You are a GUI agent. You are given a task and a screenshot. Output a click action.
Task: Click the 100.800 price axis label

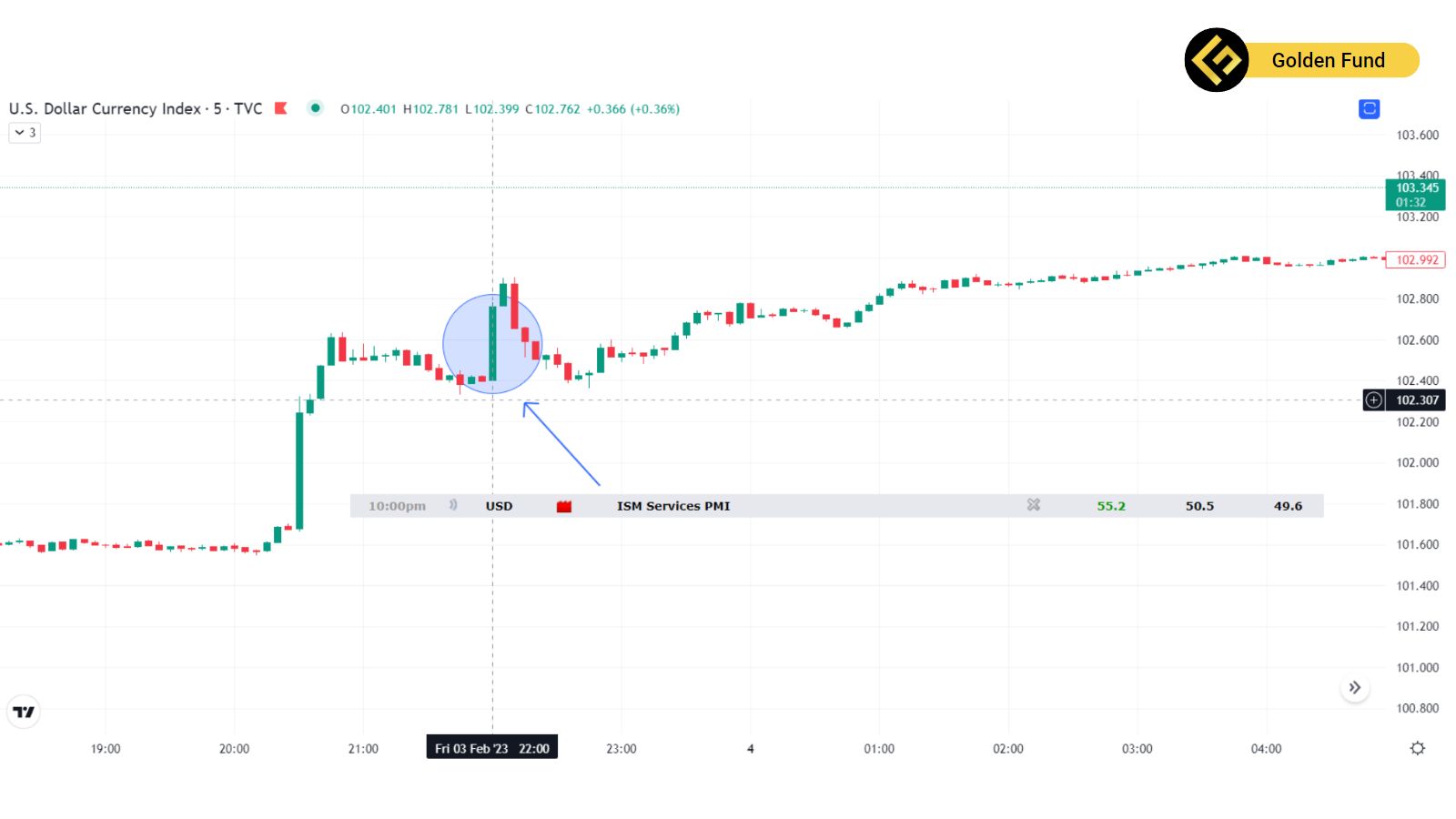pyautogui.click(x=1418, y=709)
